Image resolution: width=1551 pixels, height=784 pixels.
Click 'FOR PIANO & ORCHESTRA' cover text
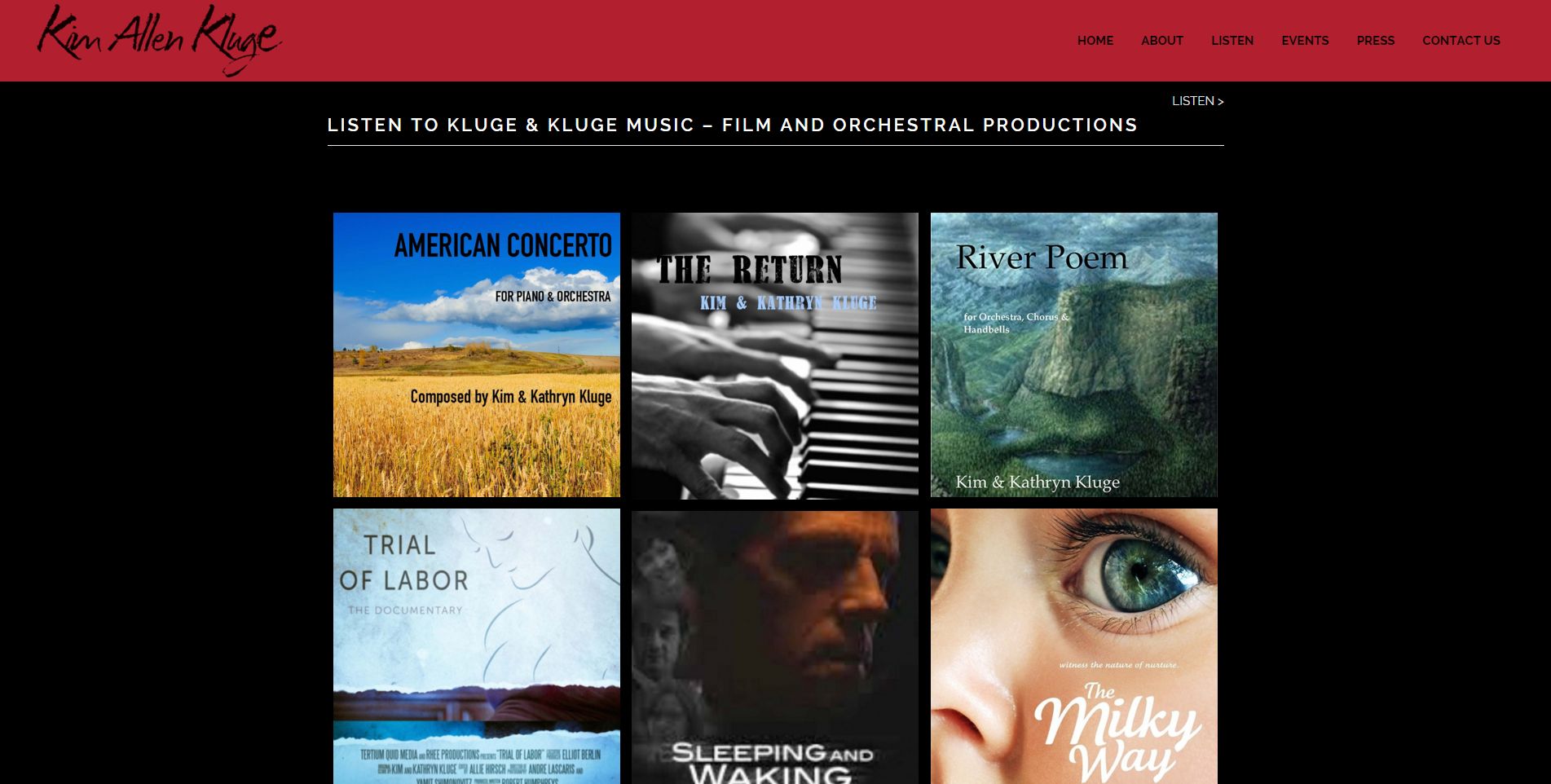(x=553, y=297)
